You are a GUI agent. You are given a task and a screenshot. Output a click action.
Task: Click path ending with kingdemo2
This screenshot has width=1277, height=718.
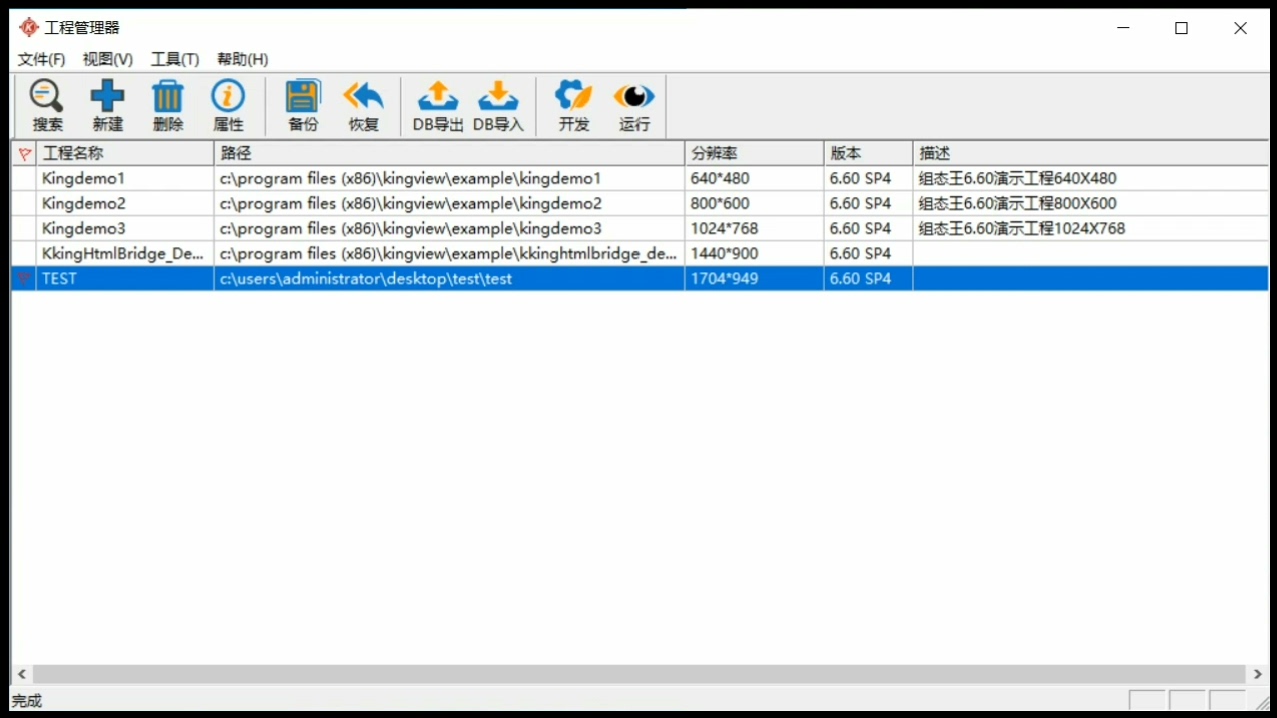410,204
